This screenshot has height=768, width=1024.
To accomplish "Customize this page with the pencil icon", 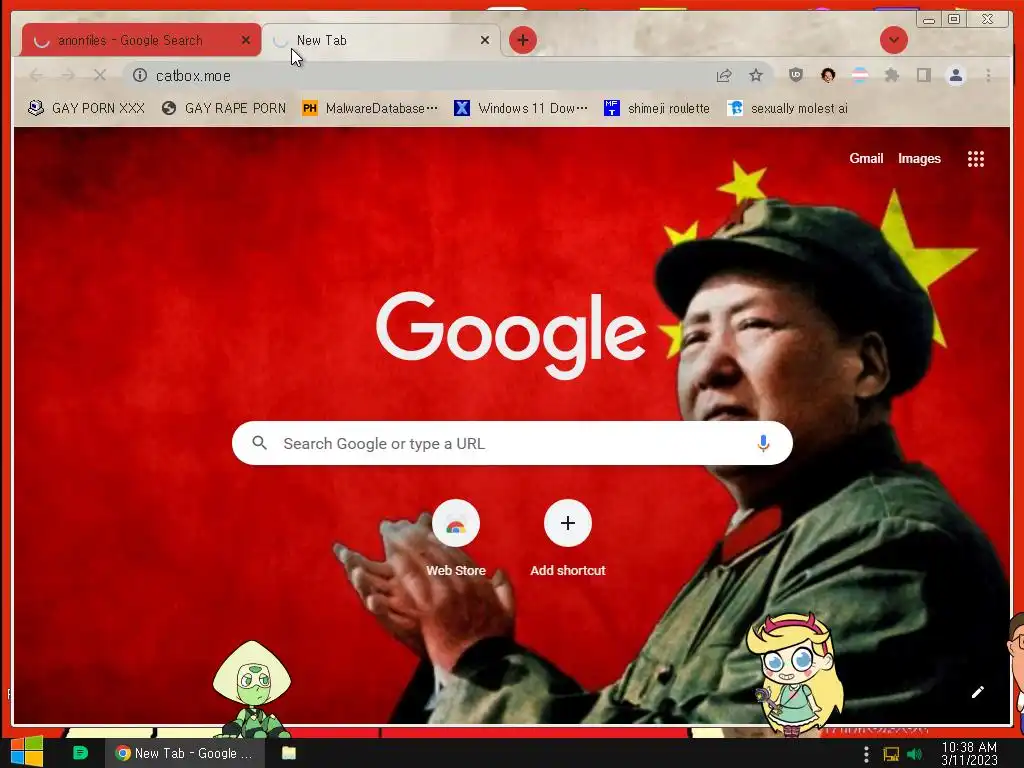I will (x=977, y=692).
